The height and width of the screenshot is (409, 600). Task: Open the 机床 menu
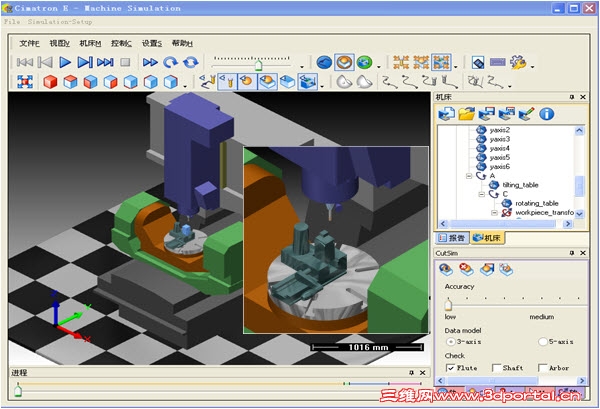[90, 43]
